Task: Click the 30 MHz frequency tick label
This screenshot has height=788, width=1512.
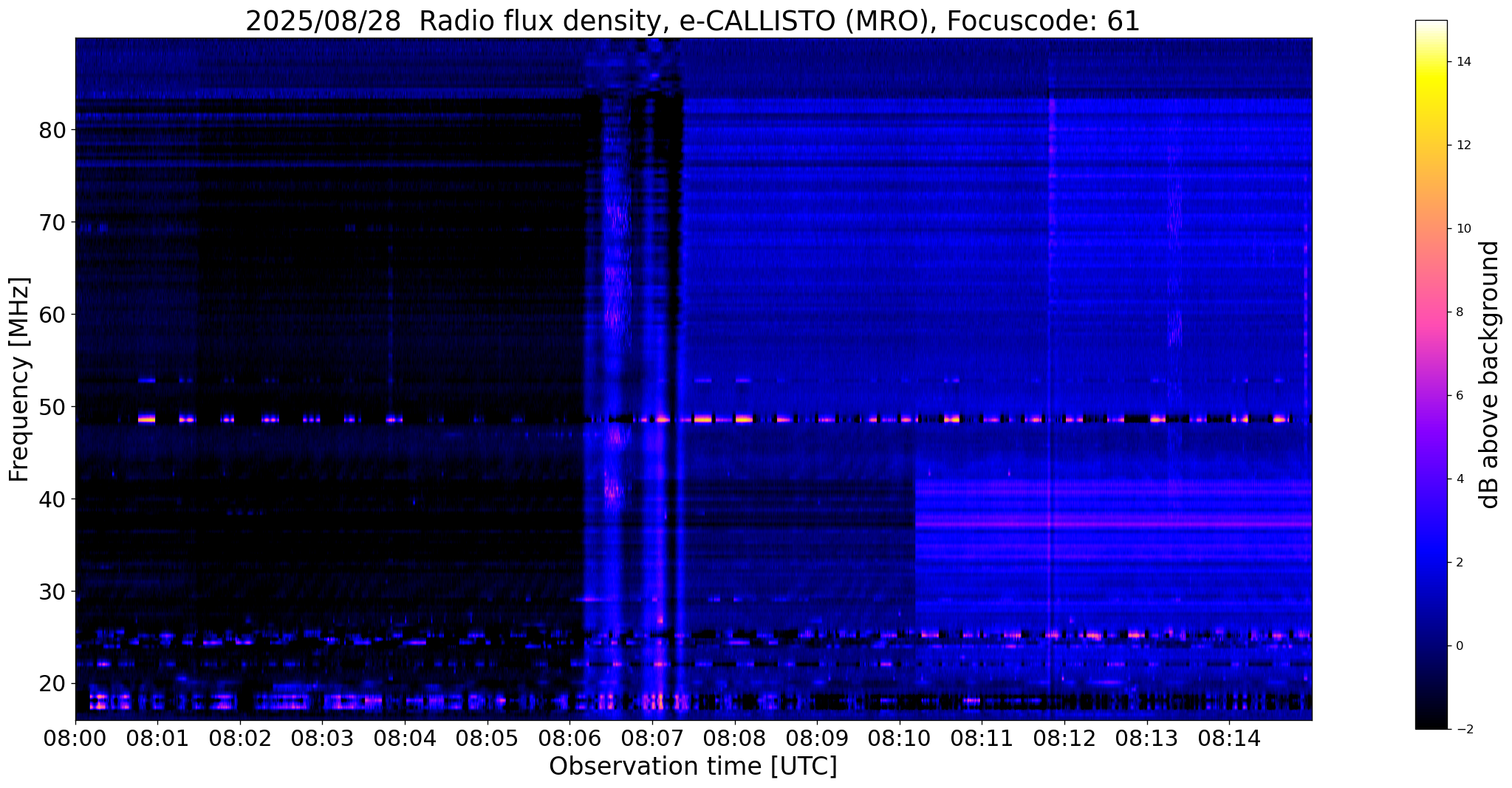Action: pos(52,592)
